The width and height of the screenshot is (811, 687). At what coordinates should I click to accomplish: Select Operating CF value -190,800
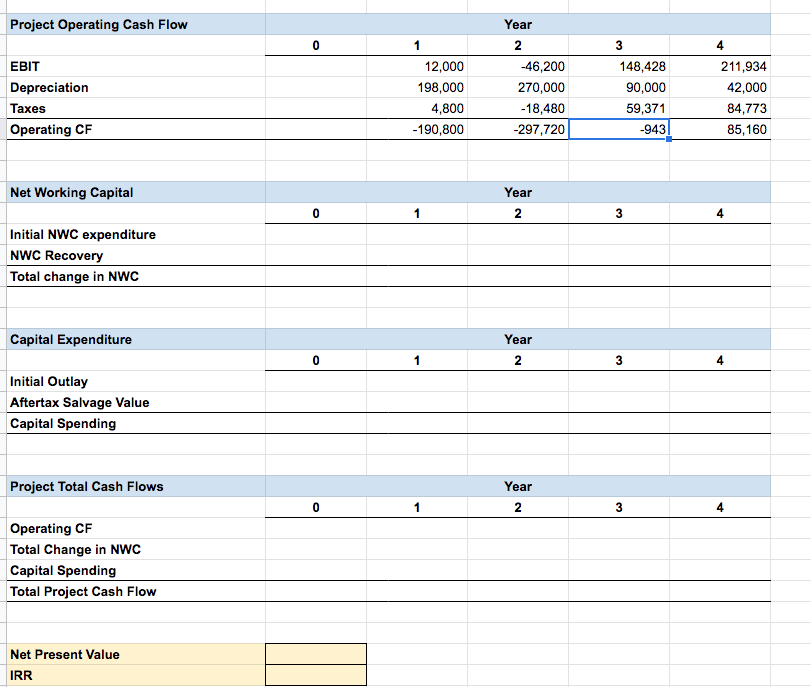pos(438,129)
